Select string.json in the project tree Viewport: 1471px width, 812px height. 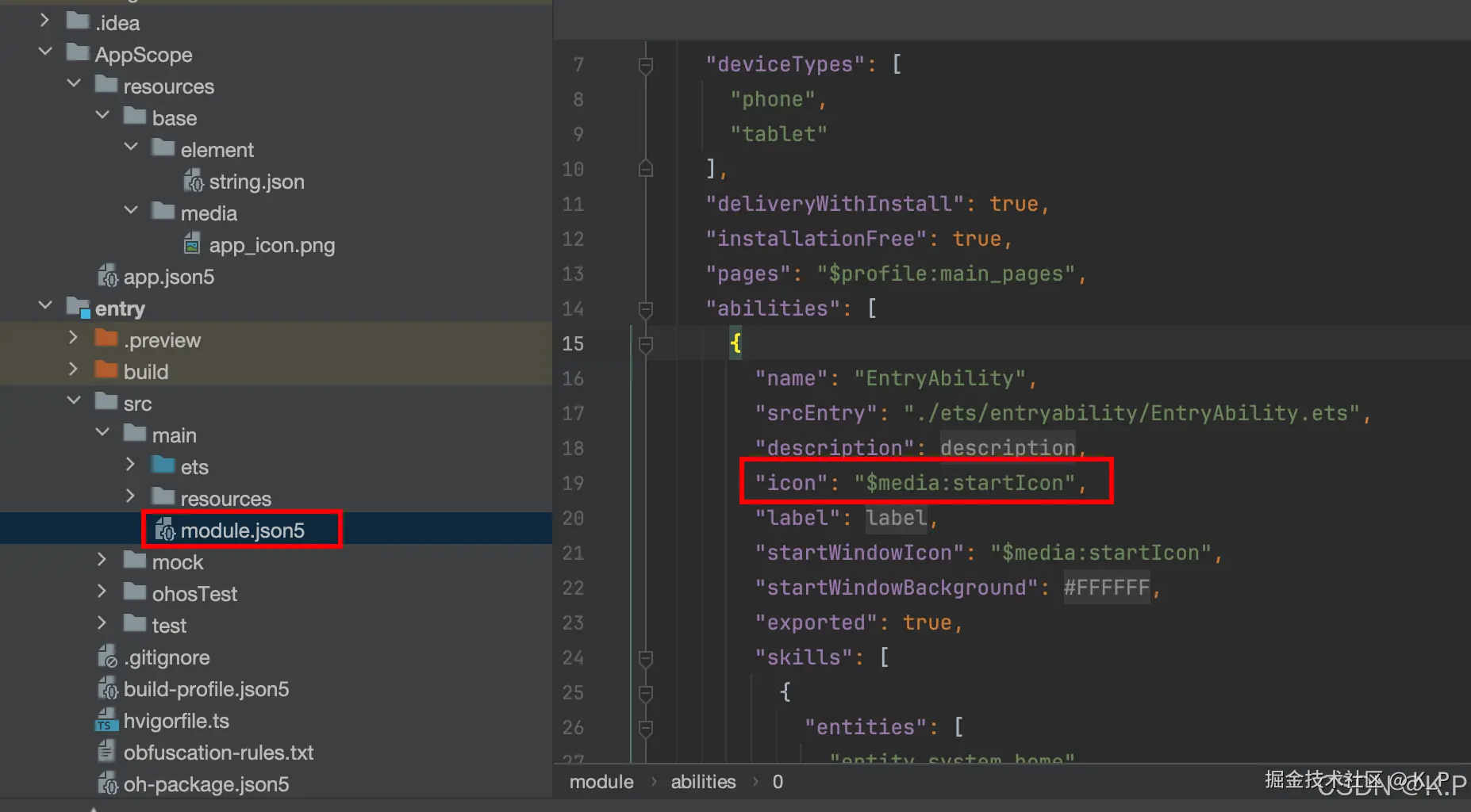click(x=257, y=182)
